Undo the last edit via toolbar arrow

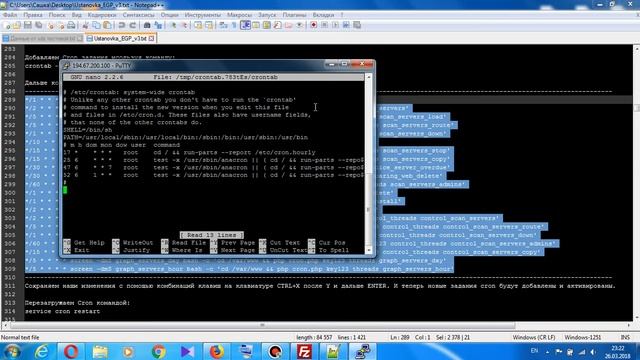(x=121, y=25)
